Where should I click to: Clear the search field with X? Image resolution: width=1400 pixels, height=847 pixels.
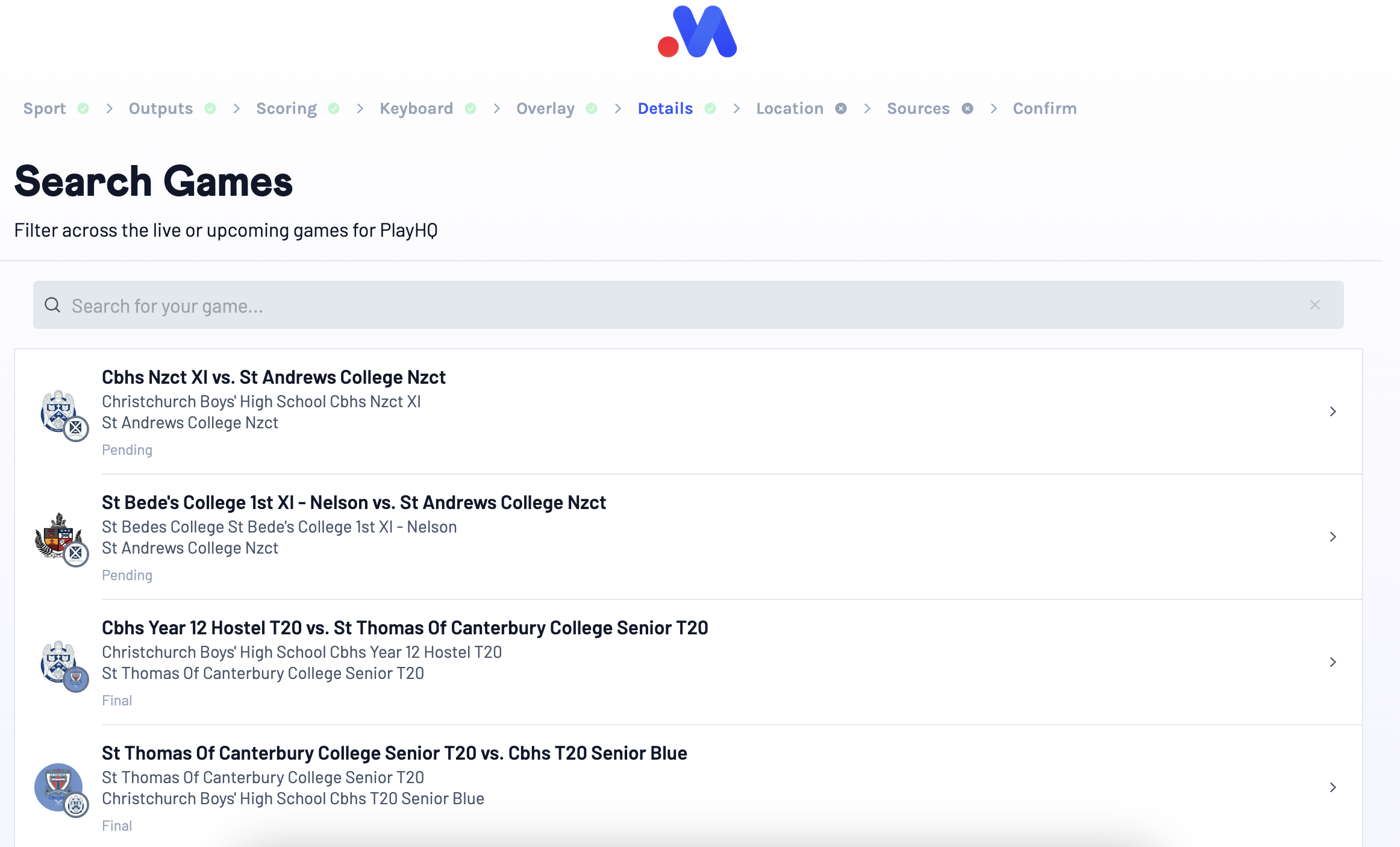tap(1315, 305)
